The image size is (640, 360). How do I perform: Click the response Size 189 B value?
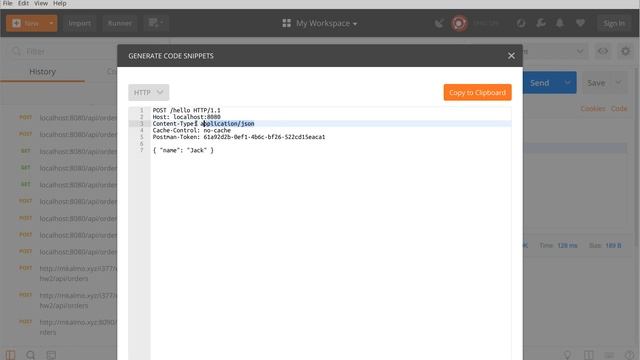pyautogui.click(x=613, y=245)
